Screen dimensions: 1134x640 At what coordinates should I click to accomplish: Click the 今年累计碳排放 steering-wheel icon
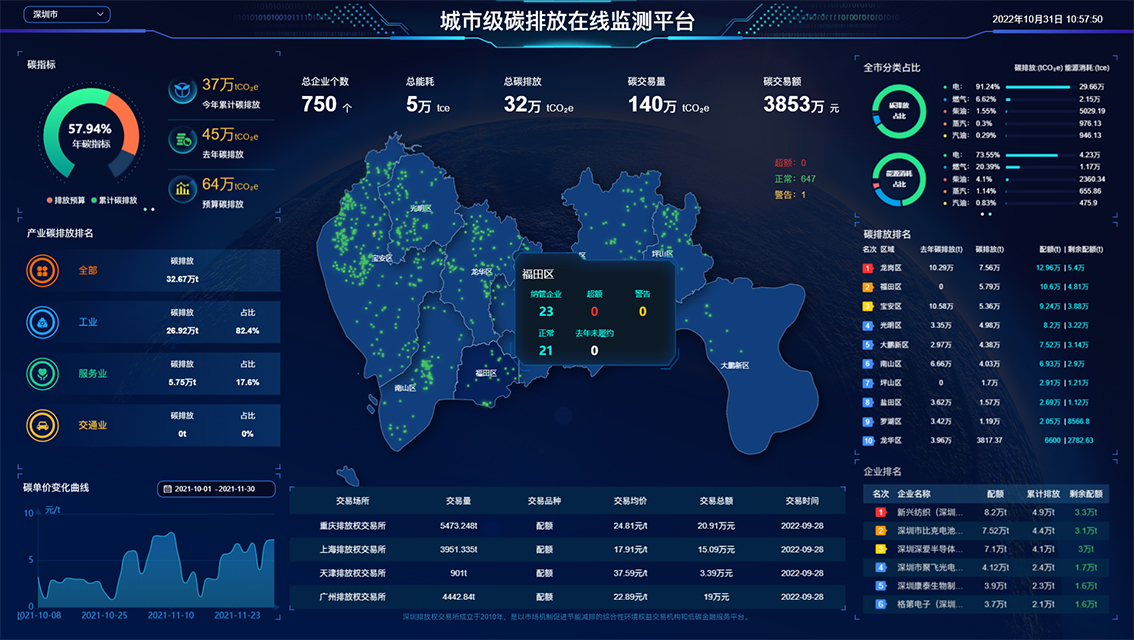(182, 92)
